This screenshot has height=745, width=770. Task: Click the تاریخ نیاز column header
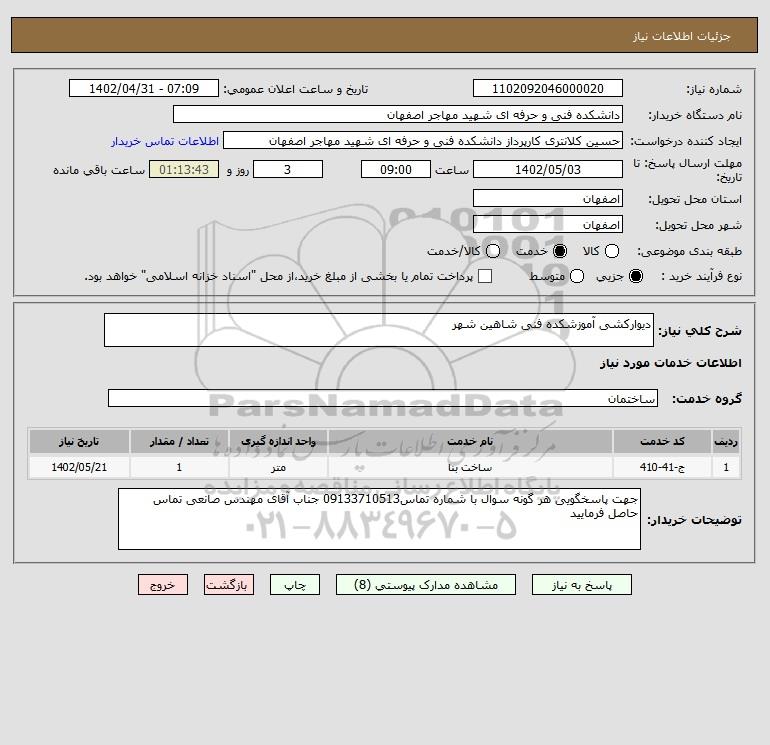click(x=79, y=441)
